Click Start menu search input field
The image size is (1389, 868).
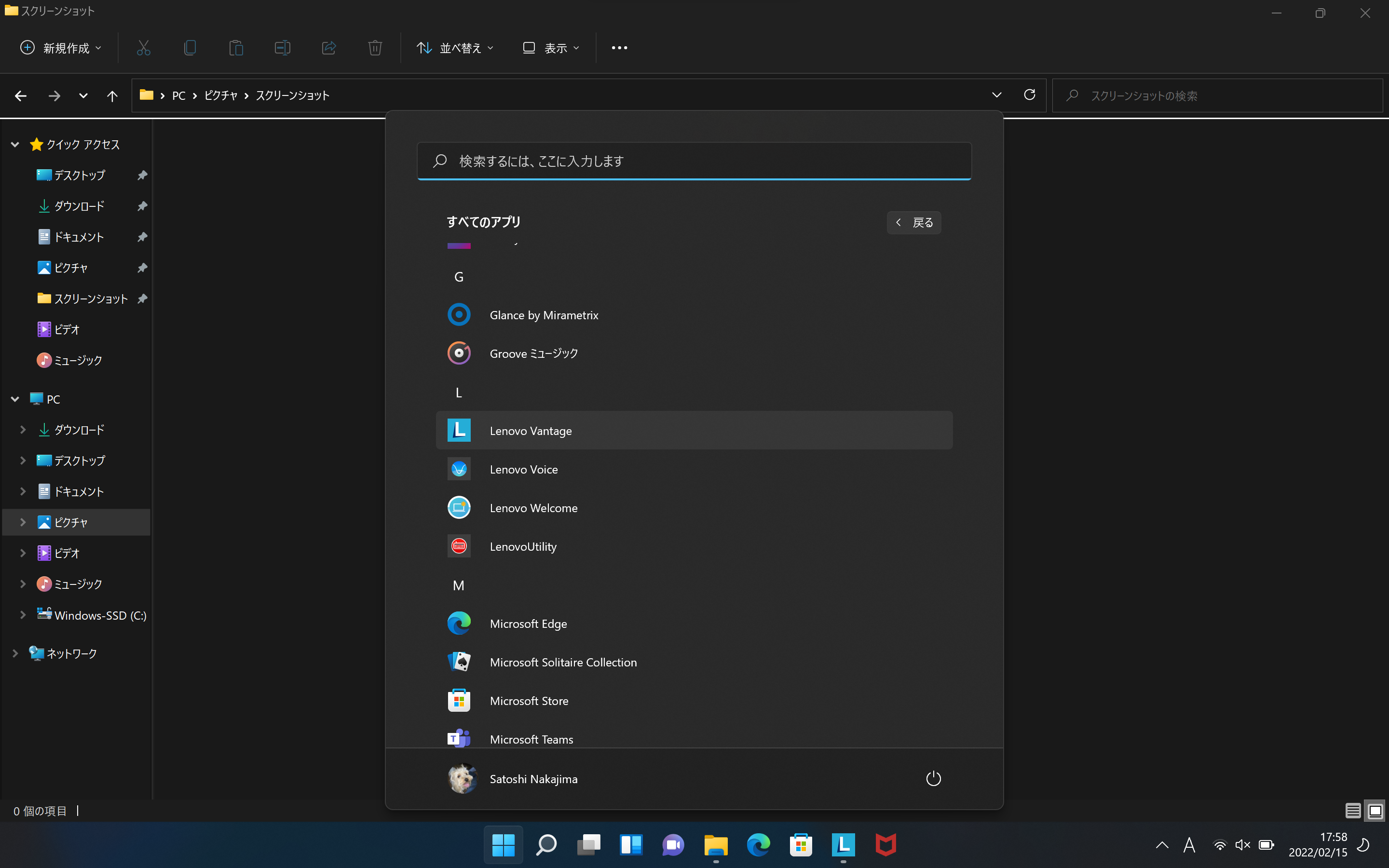[x=694, y=161]
